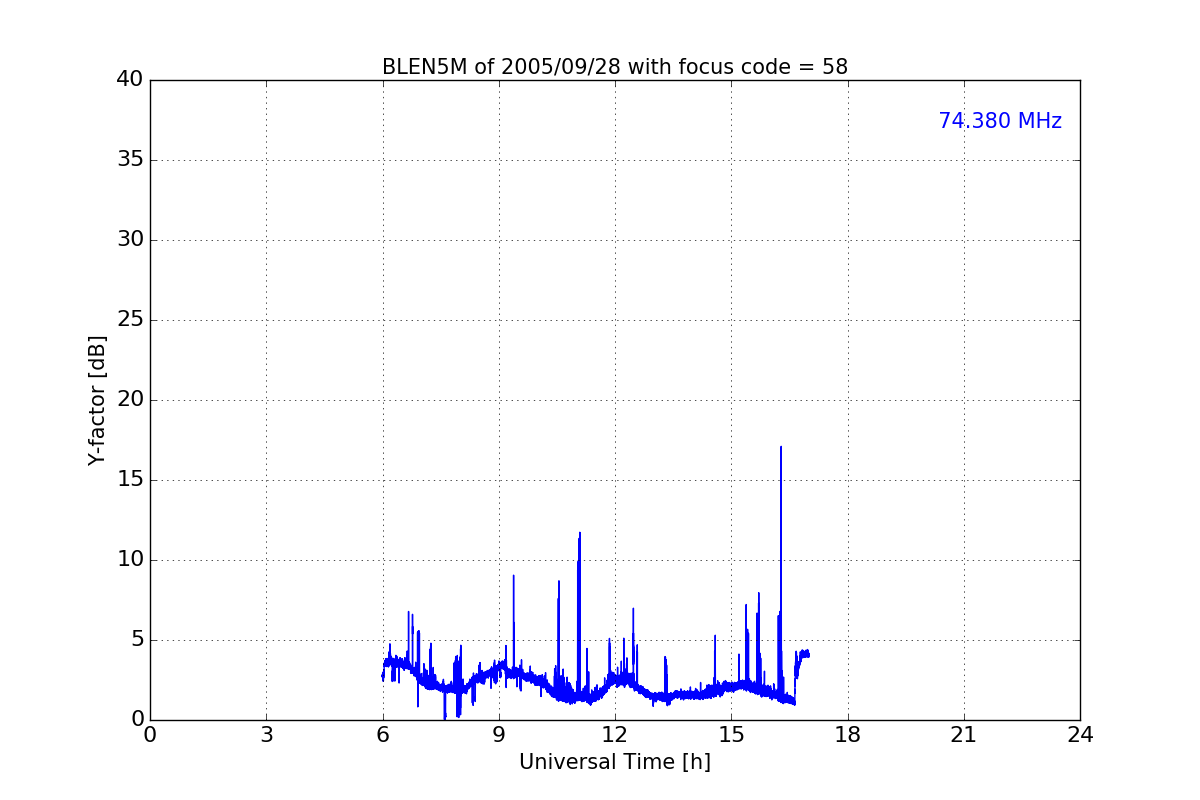Click the y-axis tick label '20'
The height and width of the screenshot is (800, 1200).
click(130, 400)
